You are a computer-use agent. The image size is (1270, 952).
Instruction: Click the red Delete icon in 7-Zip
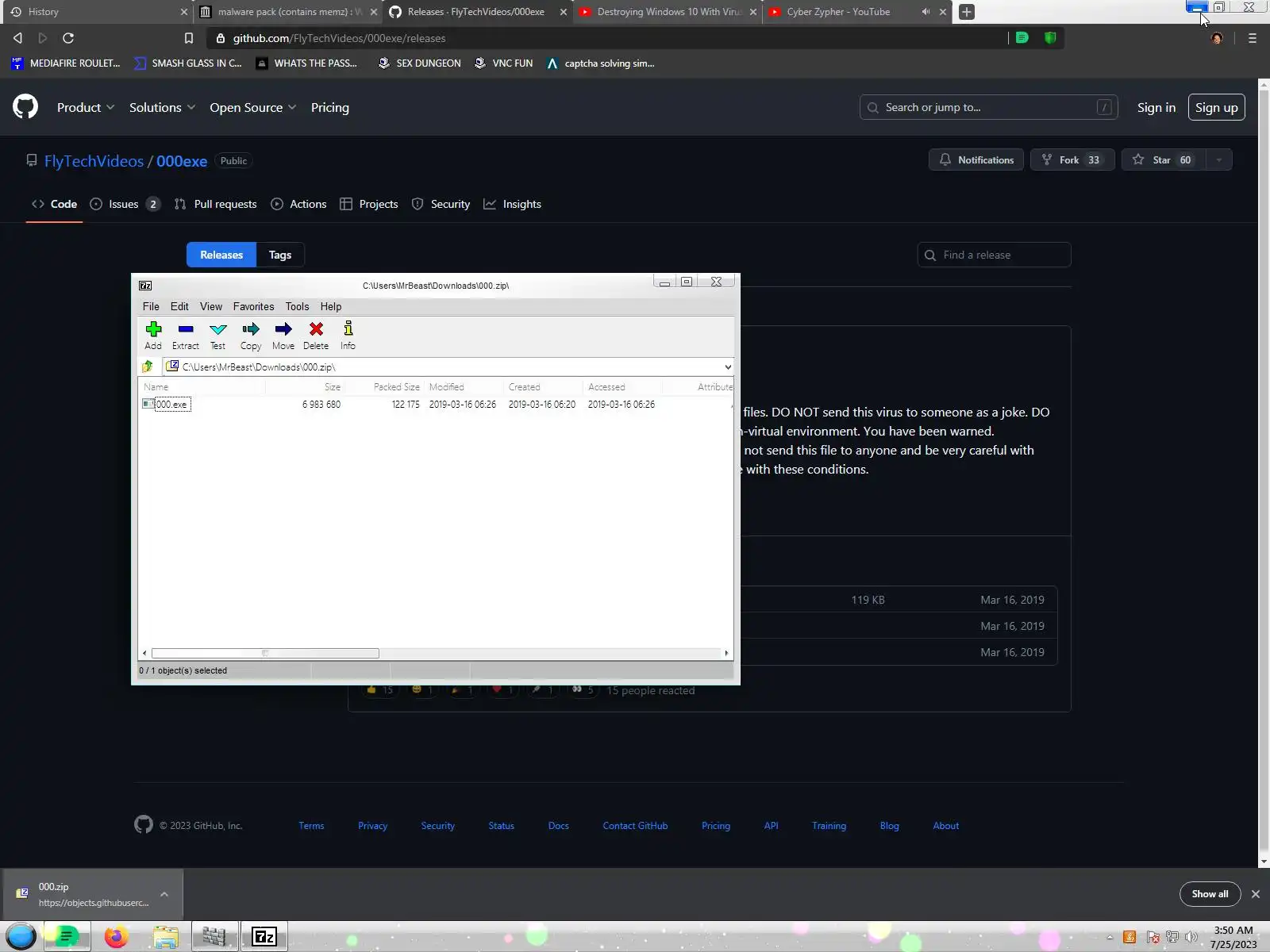coord(316,335)
